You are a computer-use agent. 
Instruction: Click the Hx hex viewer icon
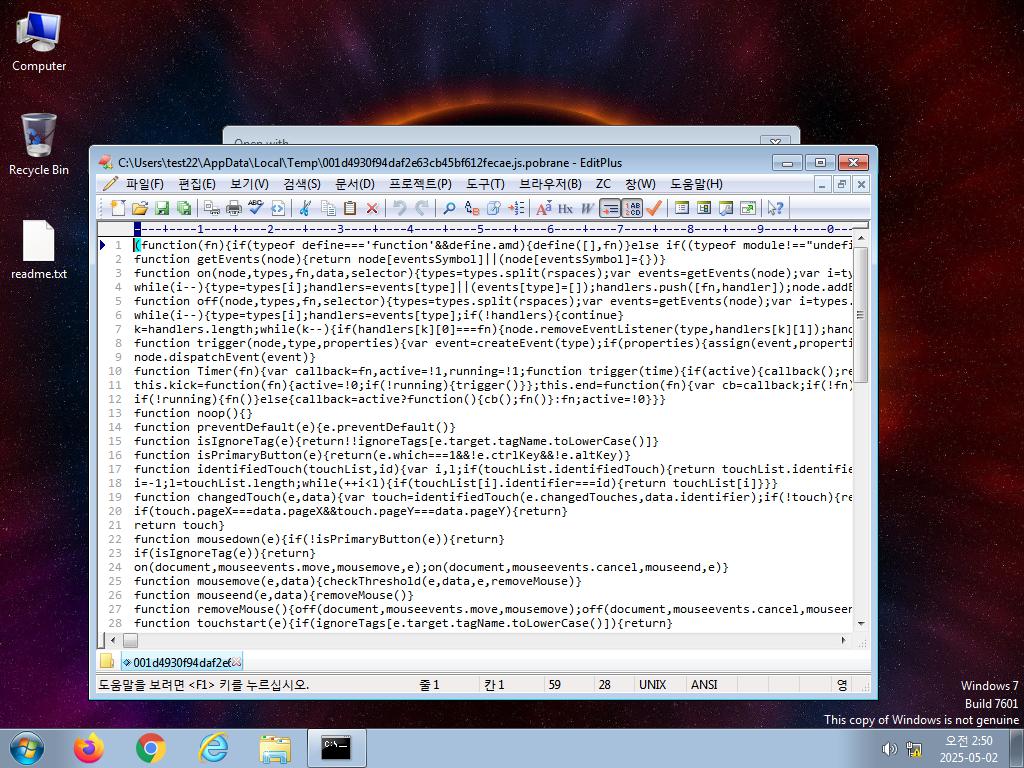(x=566, y=208)
